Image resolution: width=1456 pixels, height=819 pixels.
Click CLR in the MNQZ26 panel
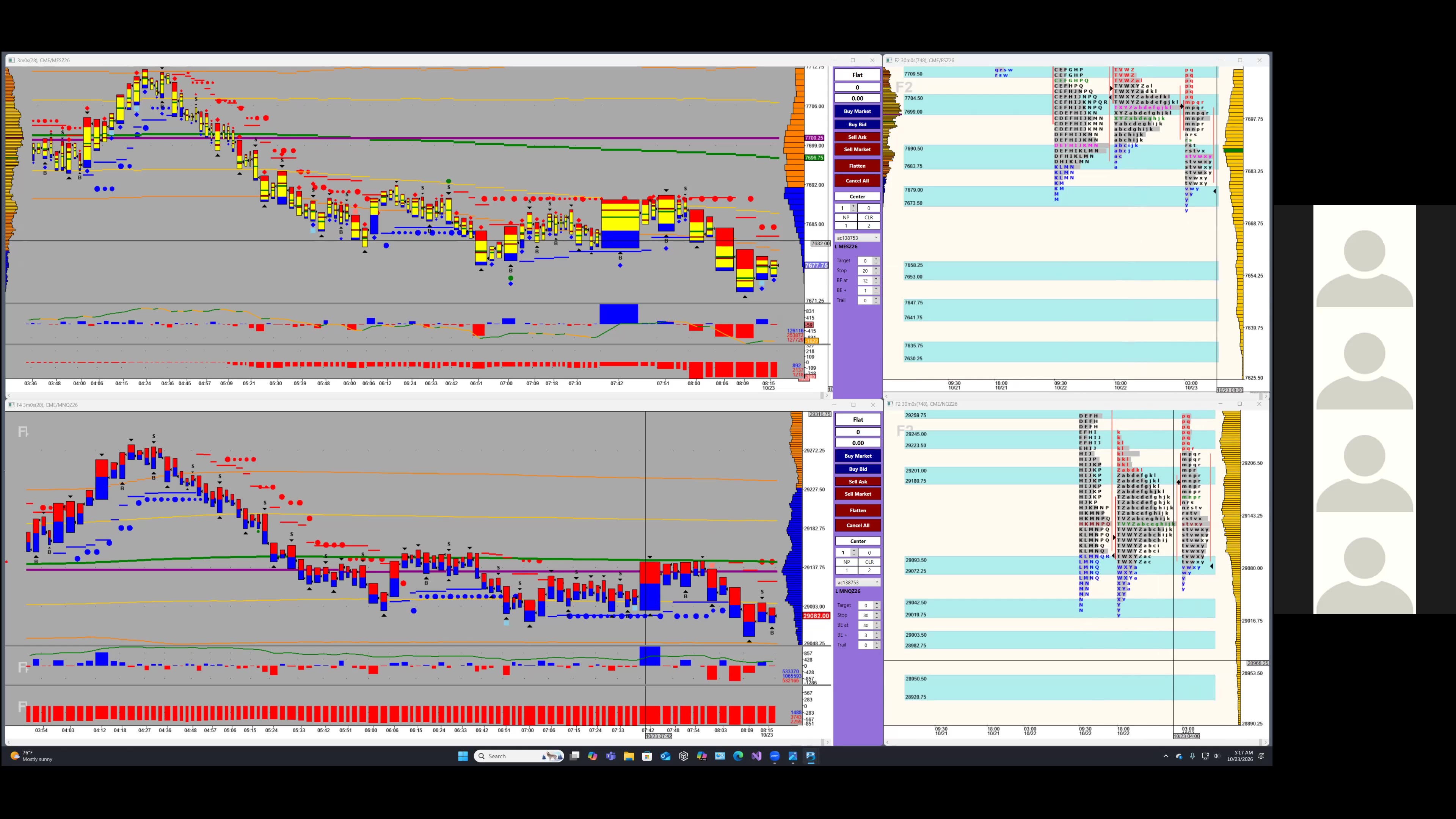point(869,562)
